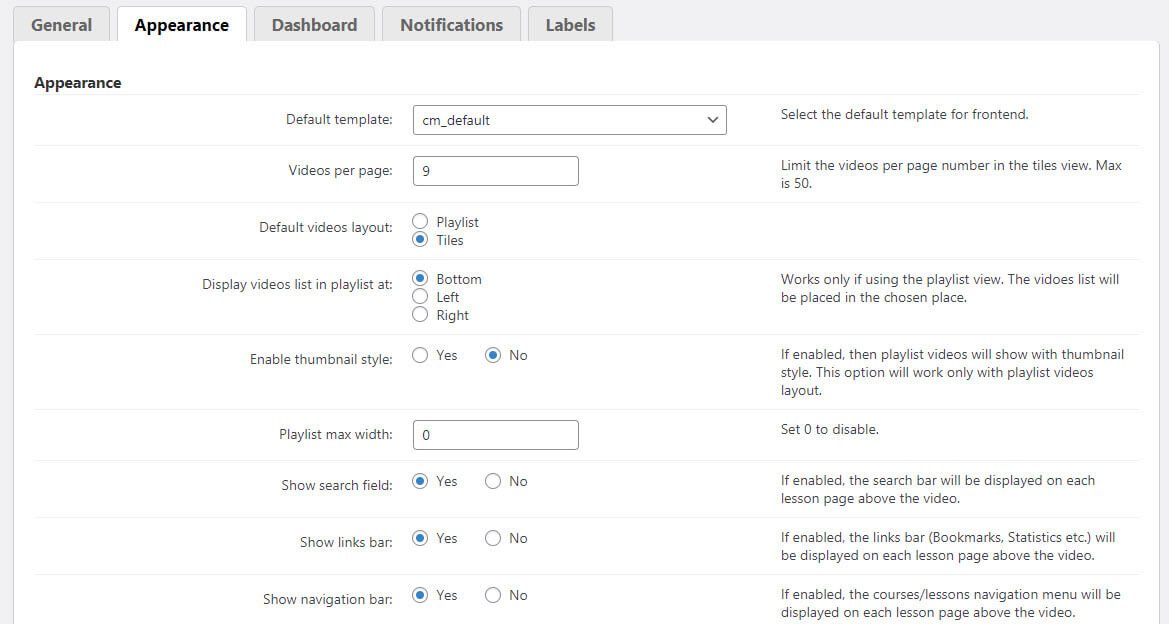Open the Dashboard tab
The image size is (1169, 624).
(x=314, y=25)
